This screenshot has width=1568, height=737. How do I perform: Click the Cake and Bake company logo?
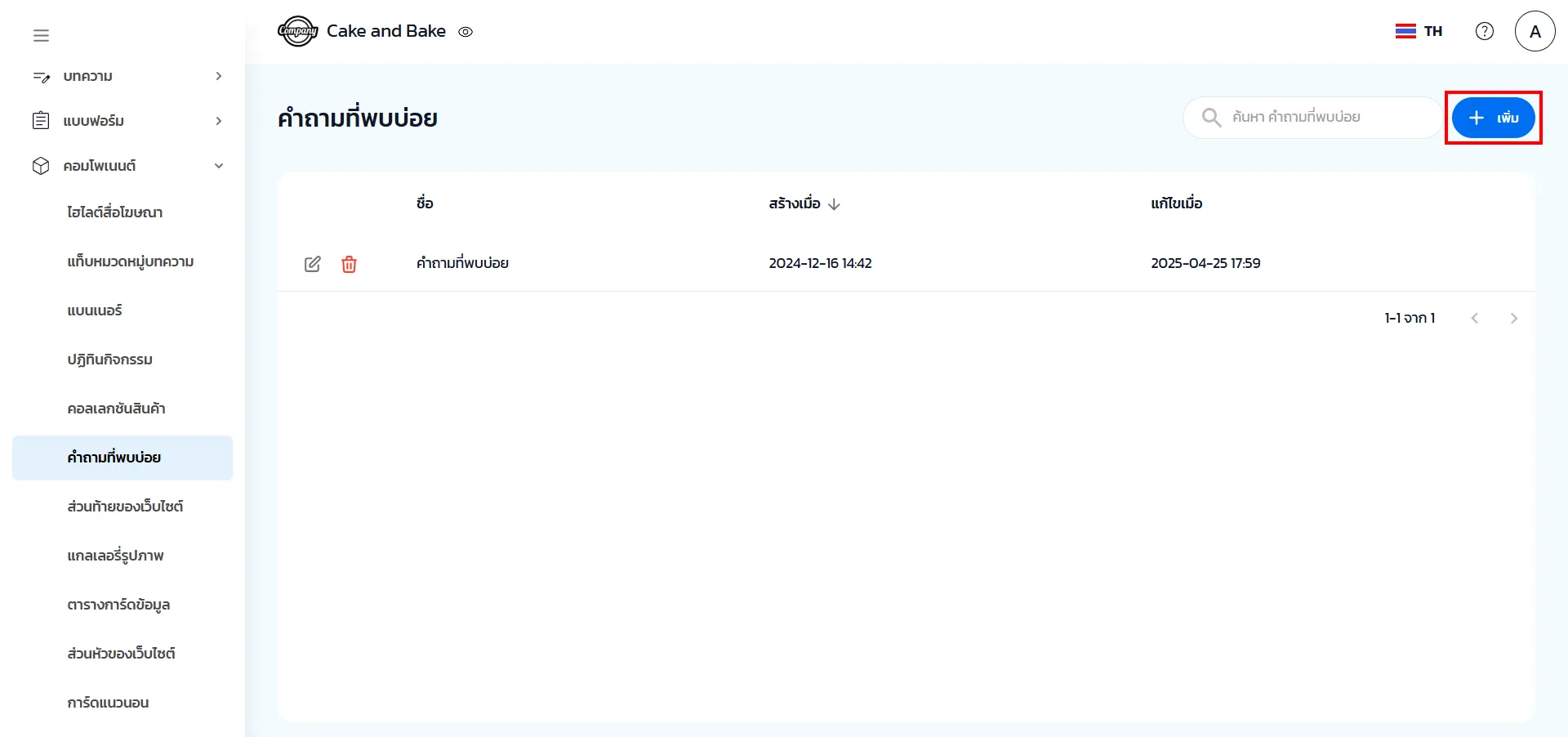[297, 31]
